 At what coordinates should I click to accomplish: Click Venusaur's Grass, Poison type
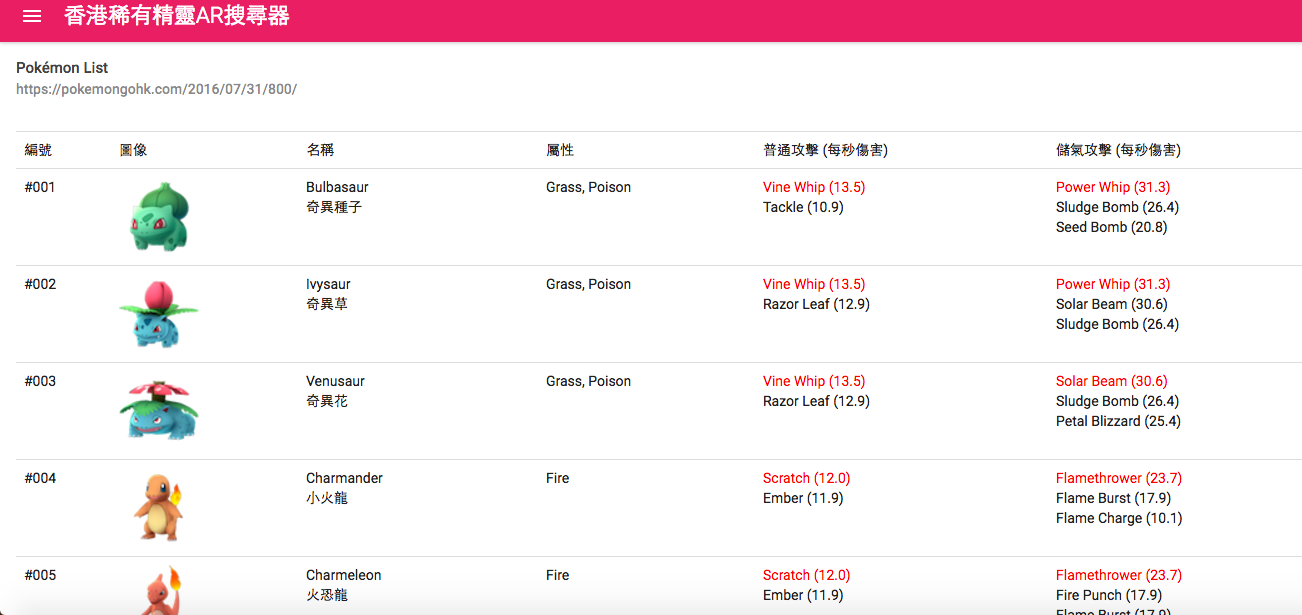click(x=588, y=381)
